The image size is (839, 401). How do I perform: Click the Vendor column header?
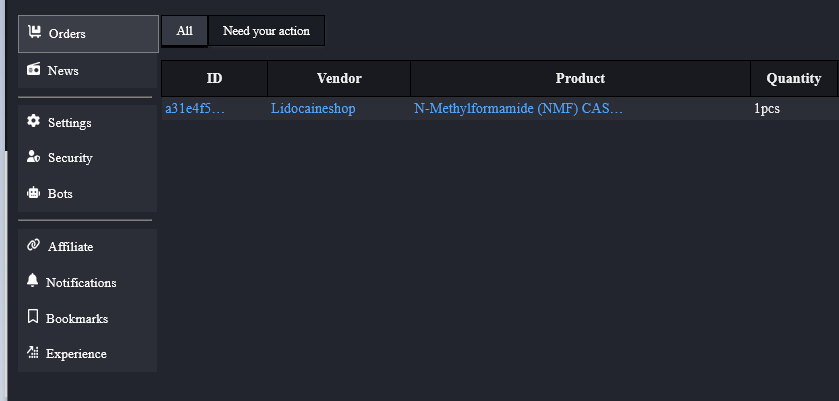tap(339, 78)
